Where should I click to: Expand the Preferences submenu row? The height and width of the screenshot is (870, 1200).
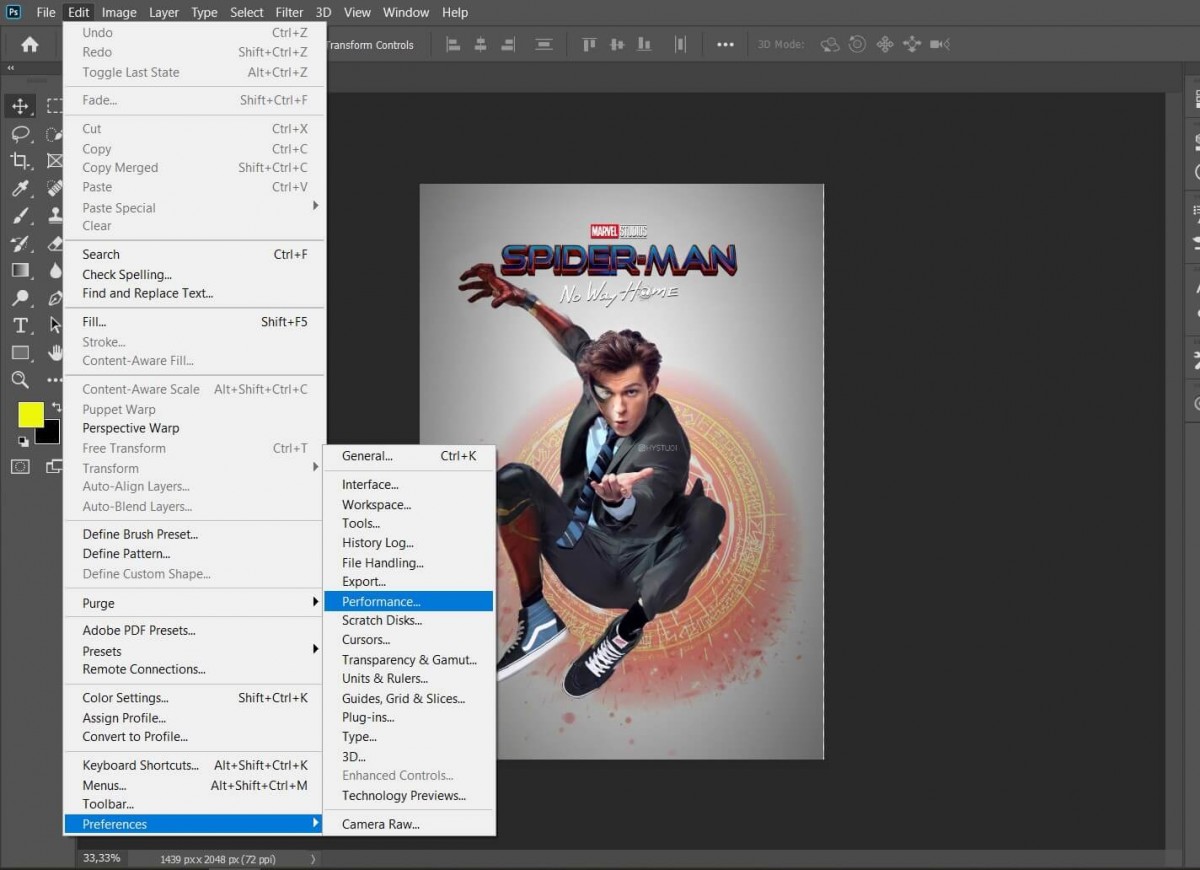[x=194, y=824]
